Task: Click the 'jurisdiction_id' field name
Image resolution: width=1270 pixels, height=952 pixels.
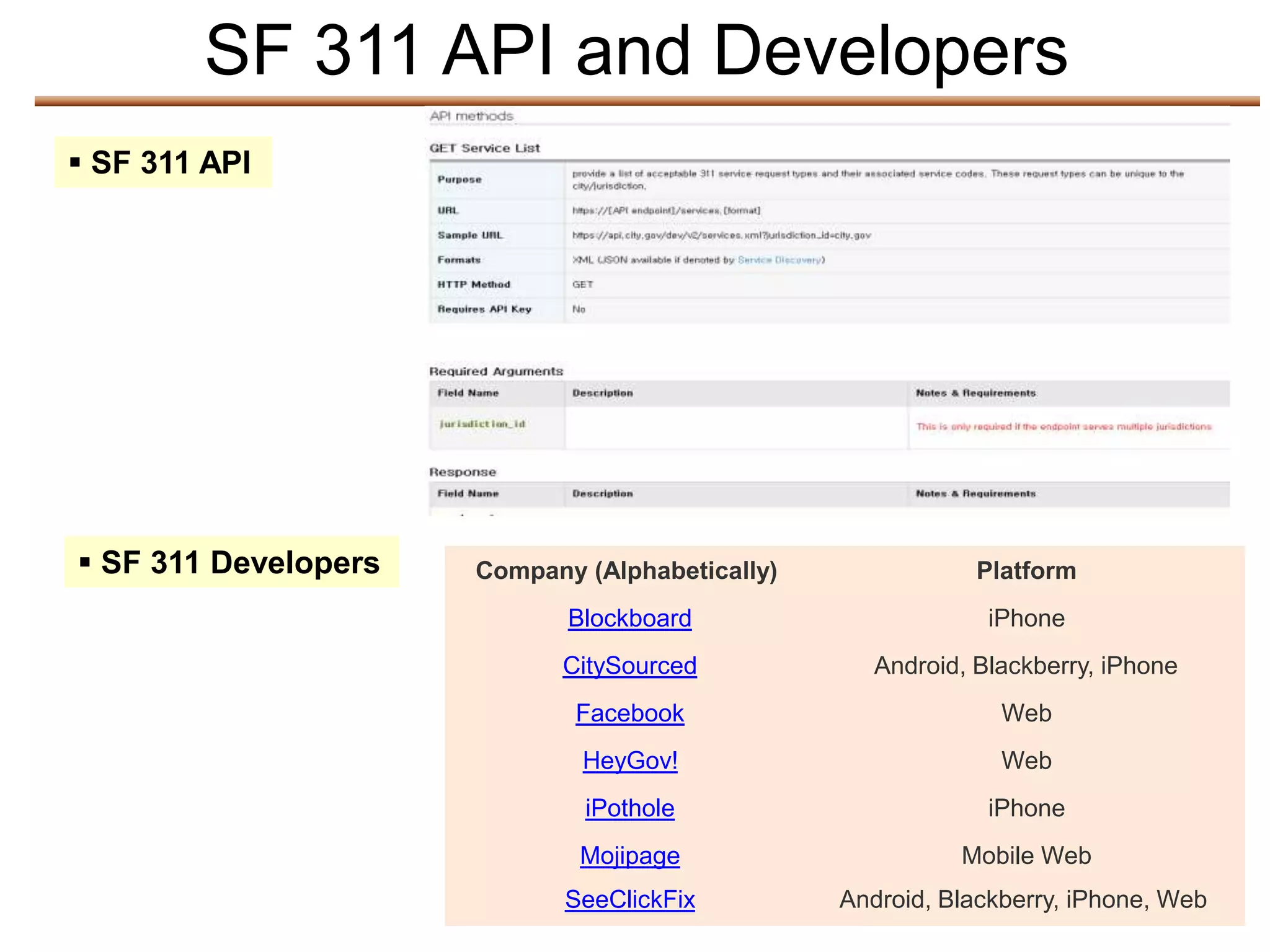Action: tap(482, 424)
